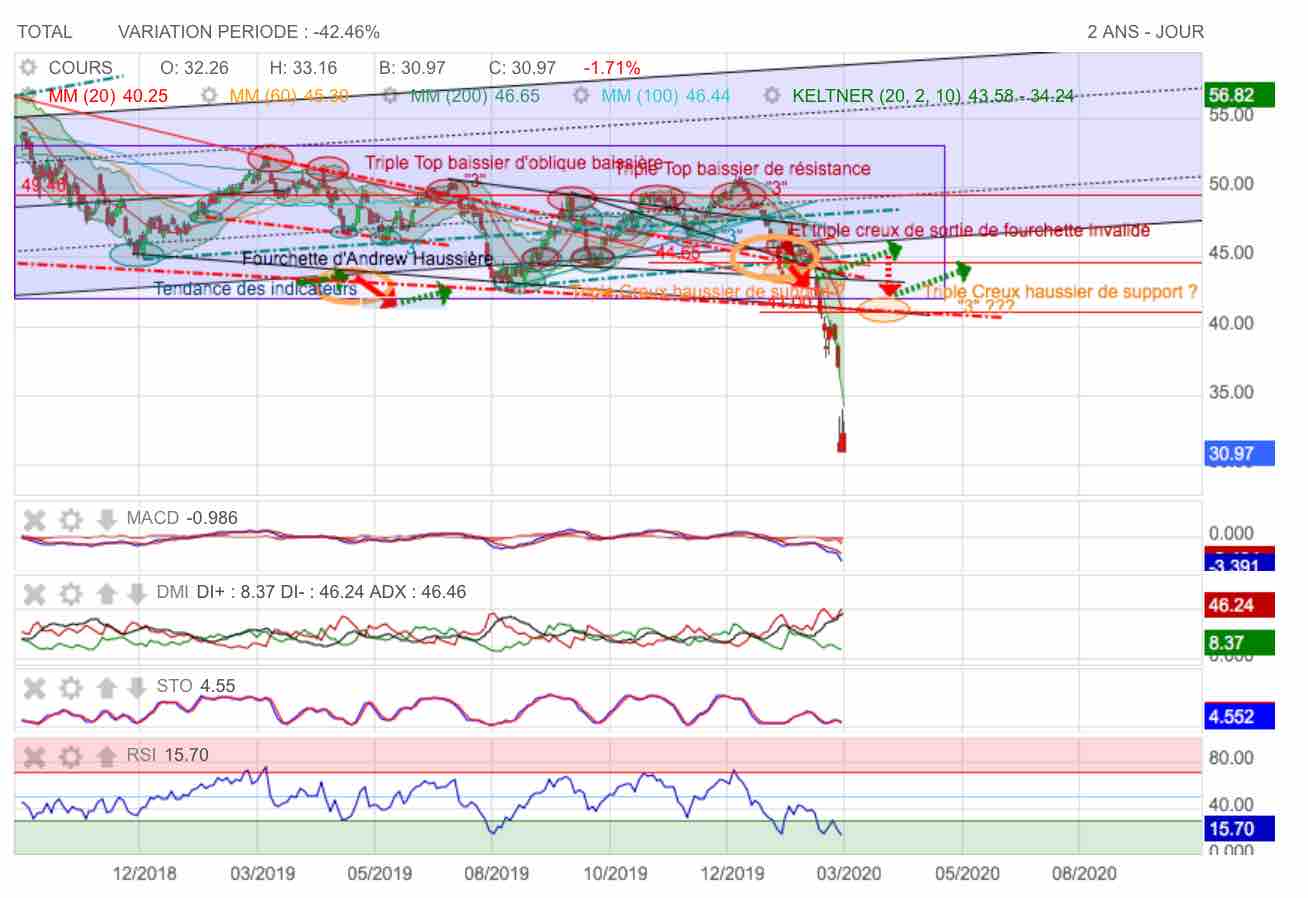Open the DMI settings gear
The height and width of the screenshot is (898, 1308).
(x=70, y=593)
